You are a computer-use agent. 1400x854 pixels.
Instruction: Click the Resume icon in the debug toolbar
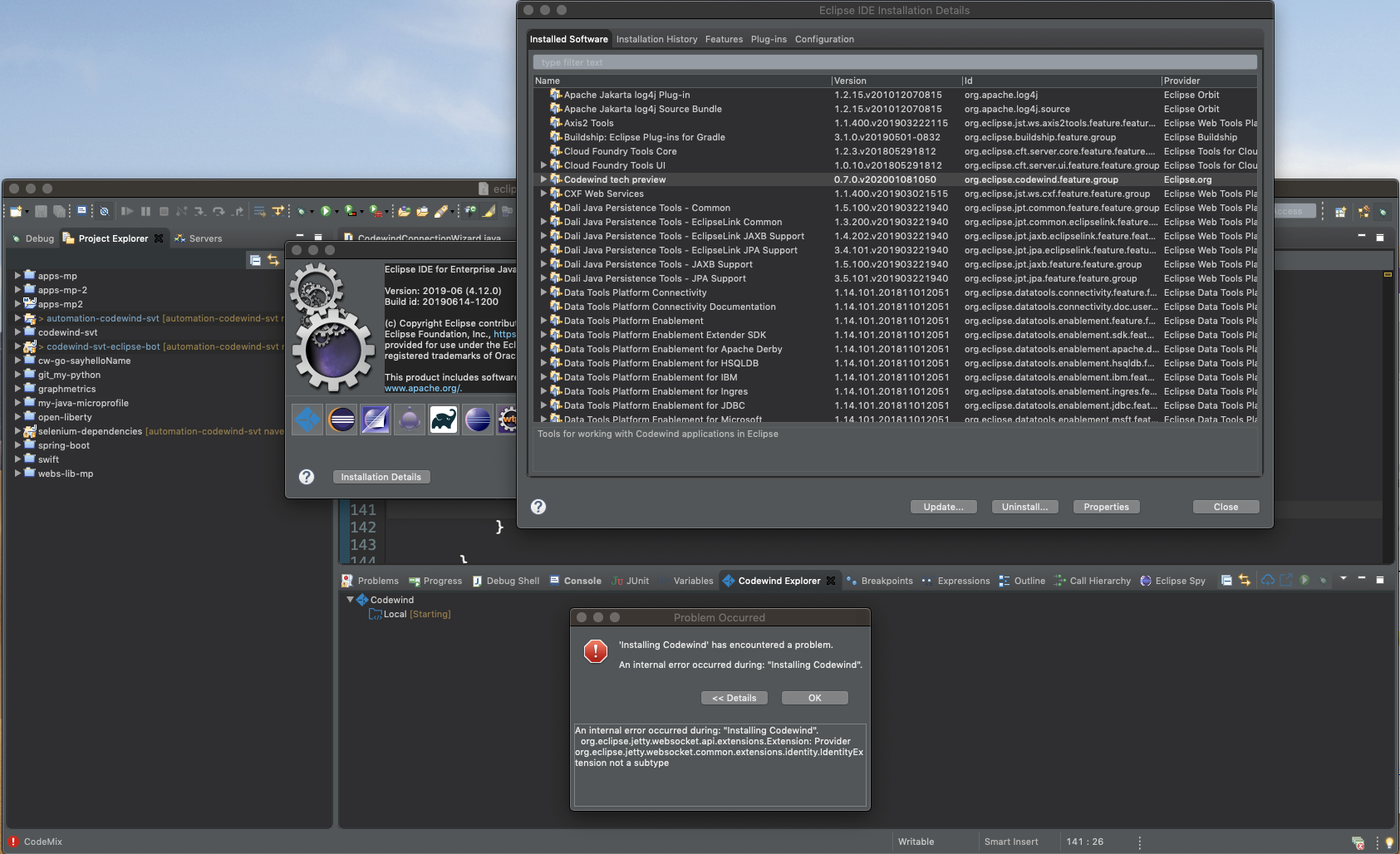pyautogui.click(x=129, y=213)
